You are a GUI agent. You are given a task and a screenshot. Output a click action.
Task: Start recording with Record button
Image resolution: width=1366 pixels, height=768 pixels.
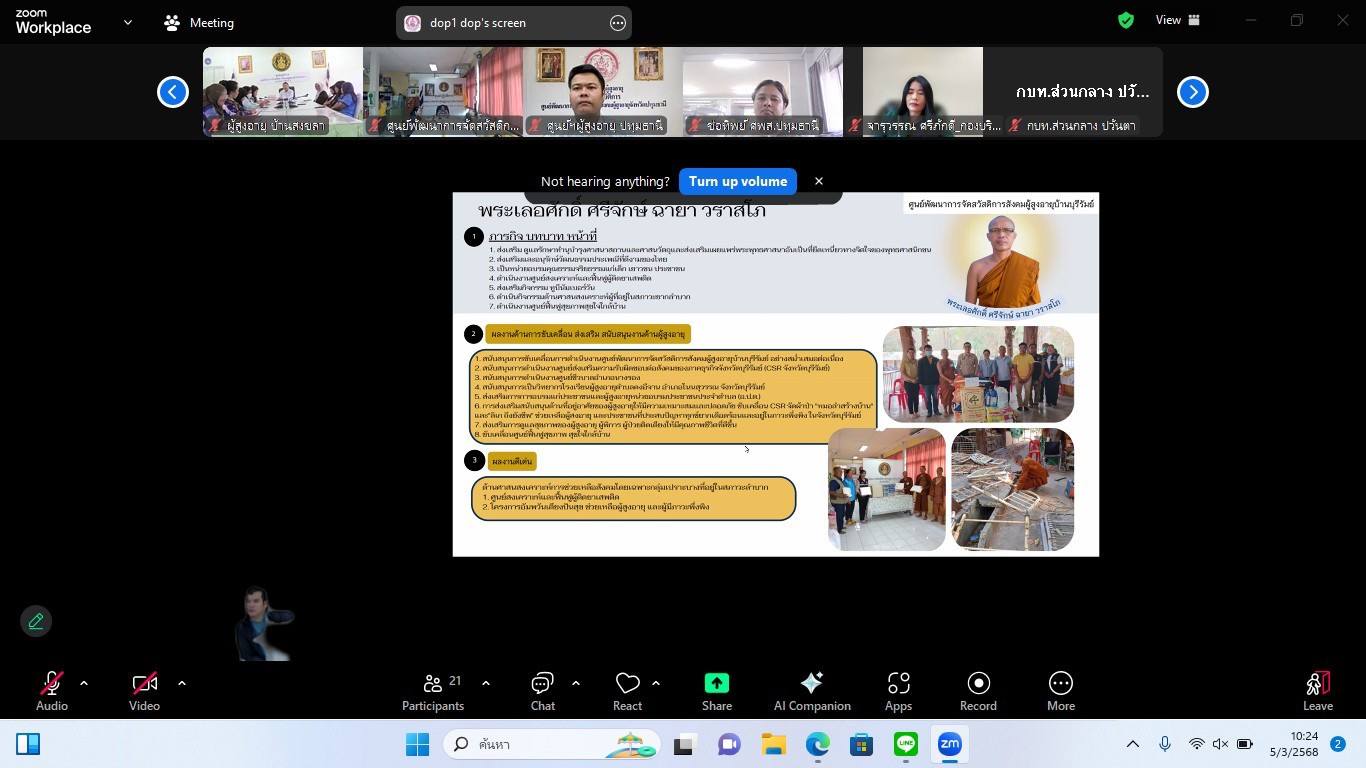tap(977, 691)
